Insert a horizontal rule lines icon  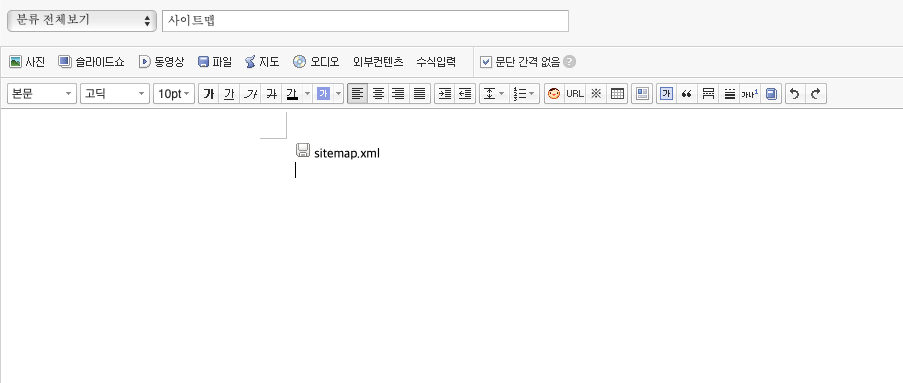729,93
